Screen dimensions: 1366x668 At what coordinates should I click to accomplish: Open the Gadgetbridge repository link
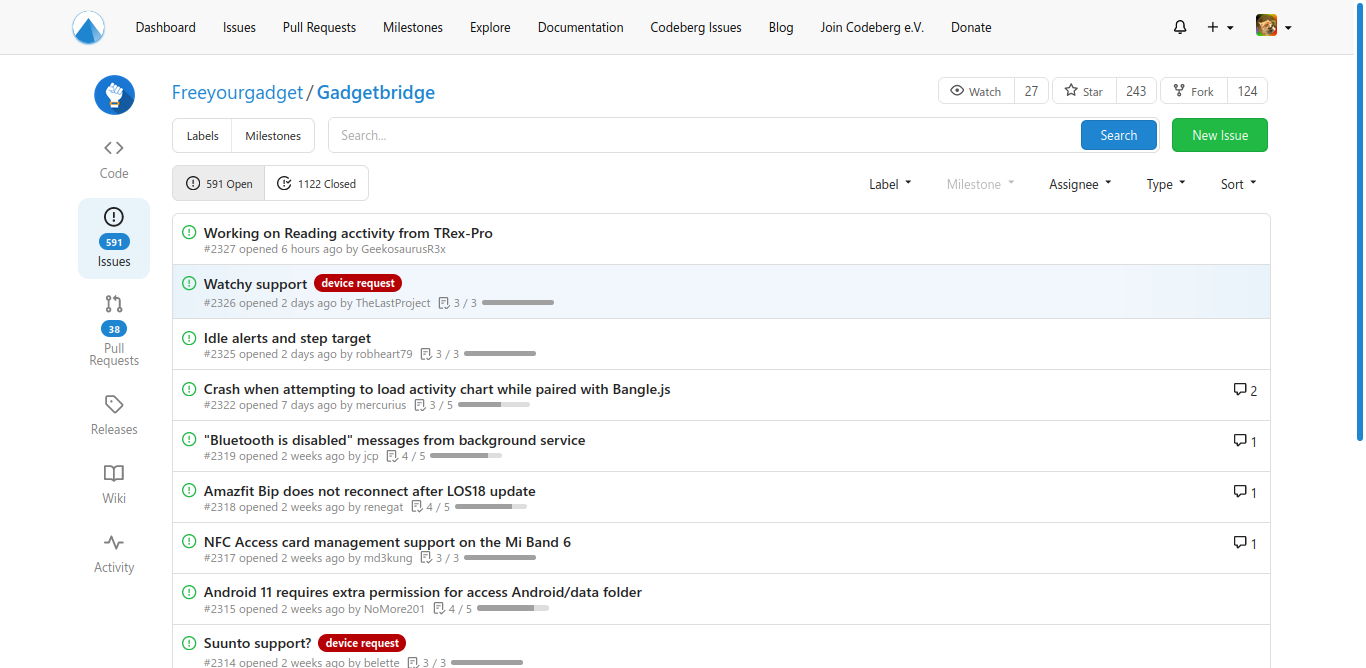(x=376, y=93)
